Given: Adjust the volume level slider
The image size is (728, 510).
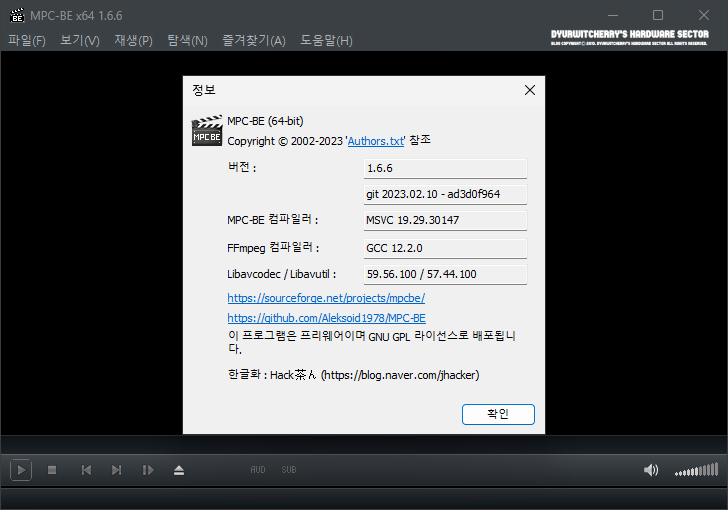Looking at the screenshot, I should [x=696, y=470].
